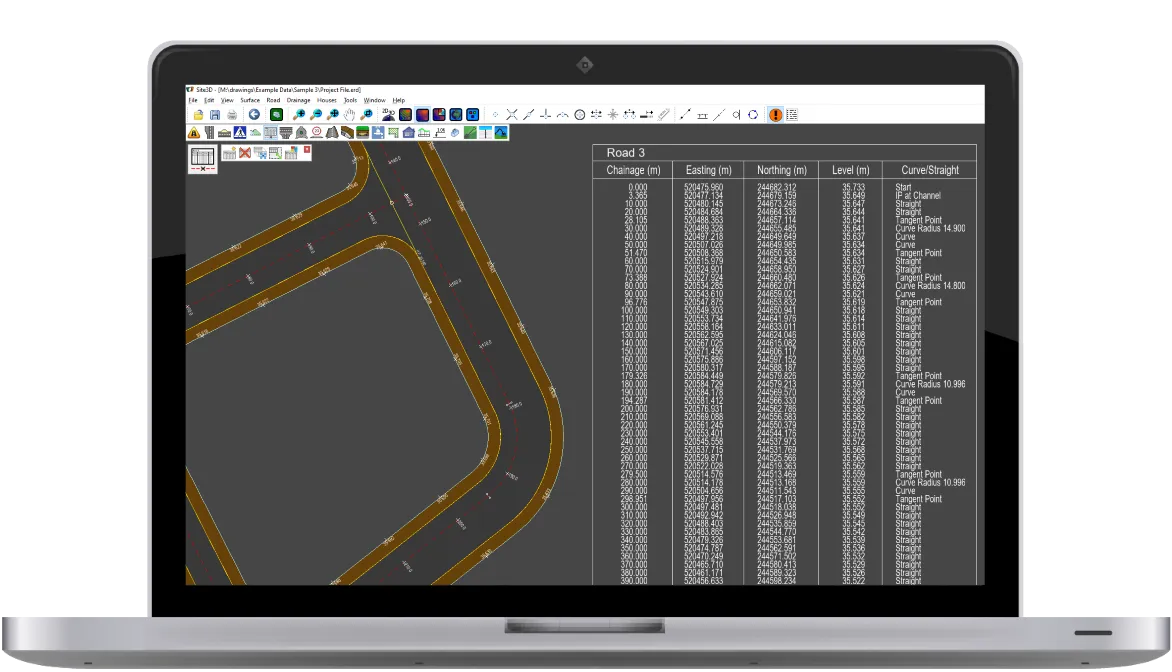Screen dimensions: 1172x672
Task: Click the red X delete table button
Action: click(244, 153)
